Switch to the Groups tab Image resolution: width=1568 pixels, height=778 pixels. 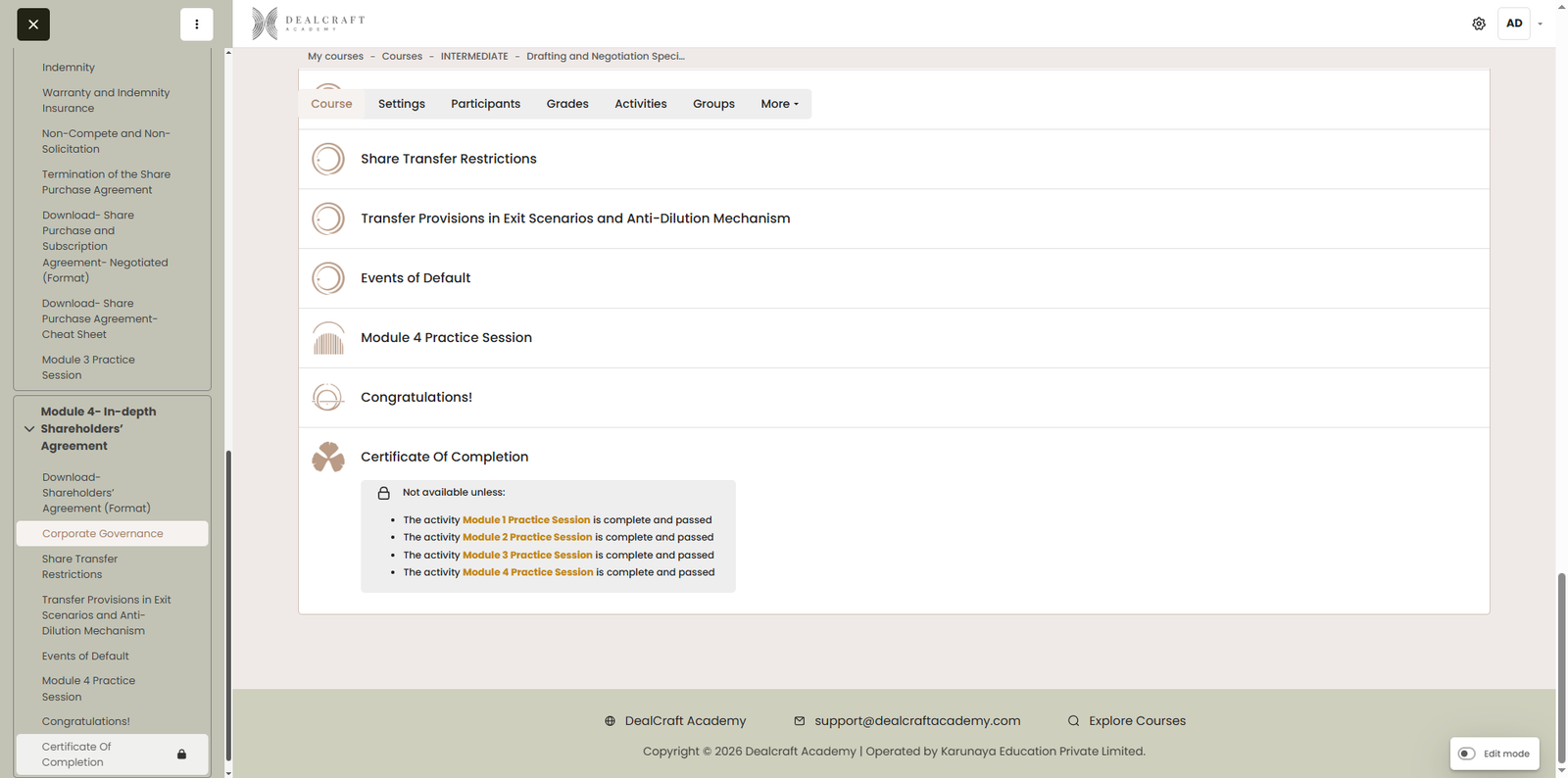713,104
